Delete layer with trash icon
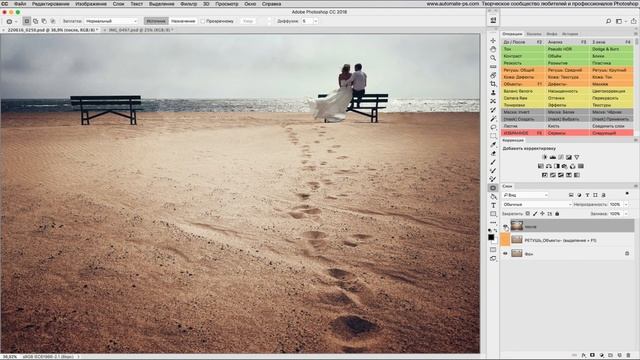Image resolution: width=640 pixels, height=360 pixels. pos(628,356)
